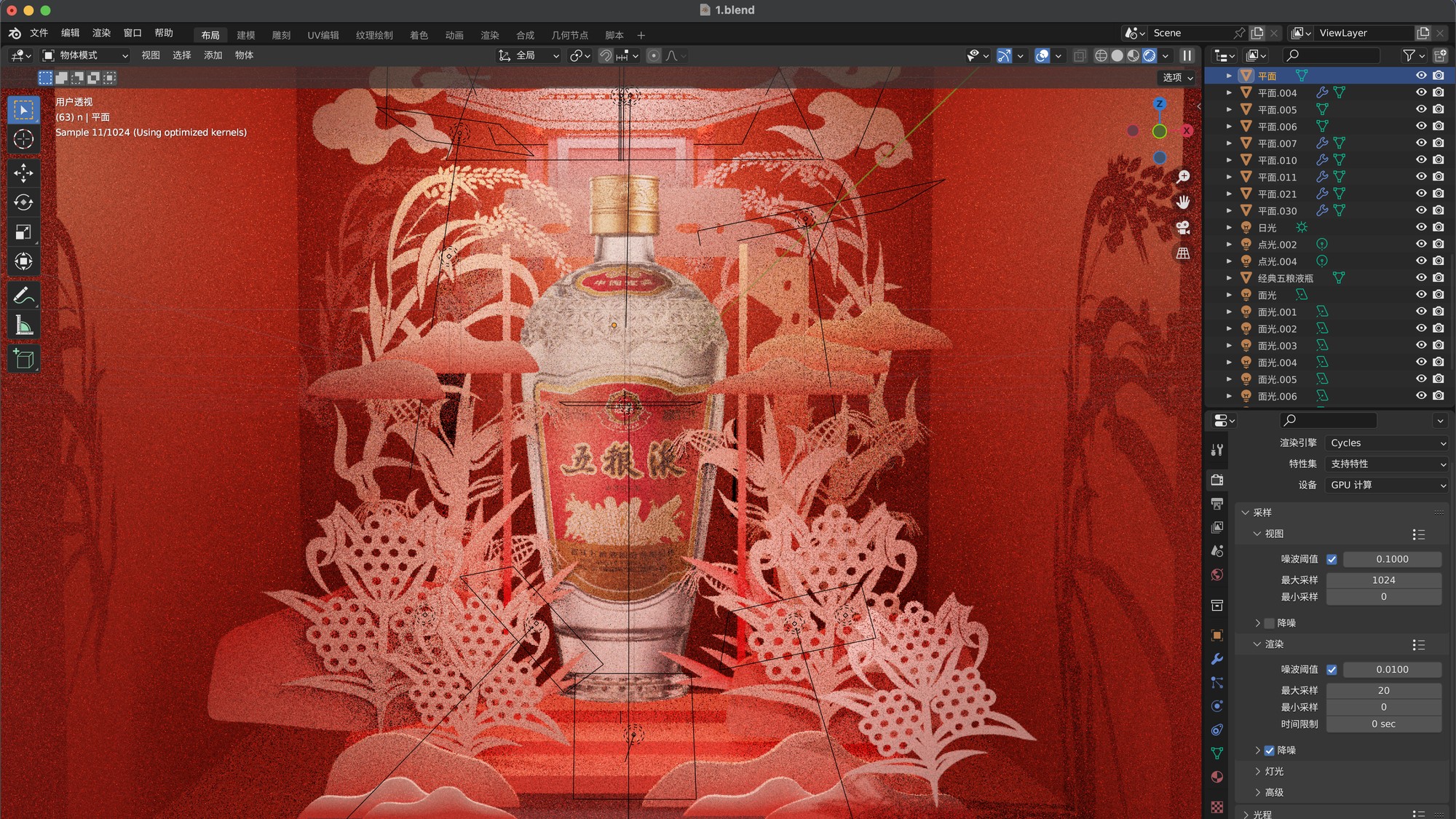The image size is (1456, 819).
Task: Select the Annotate pencil tool
Action: pos(23,295)
